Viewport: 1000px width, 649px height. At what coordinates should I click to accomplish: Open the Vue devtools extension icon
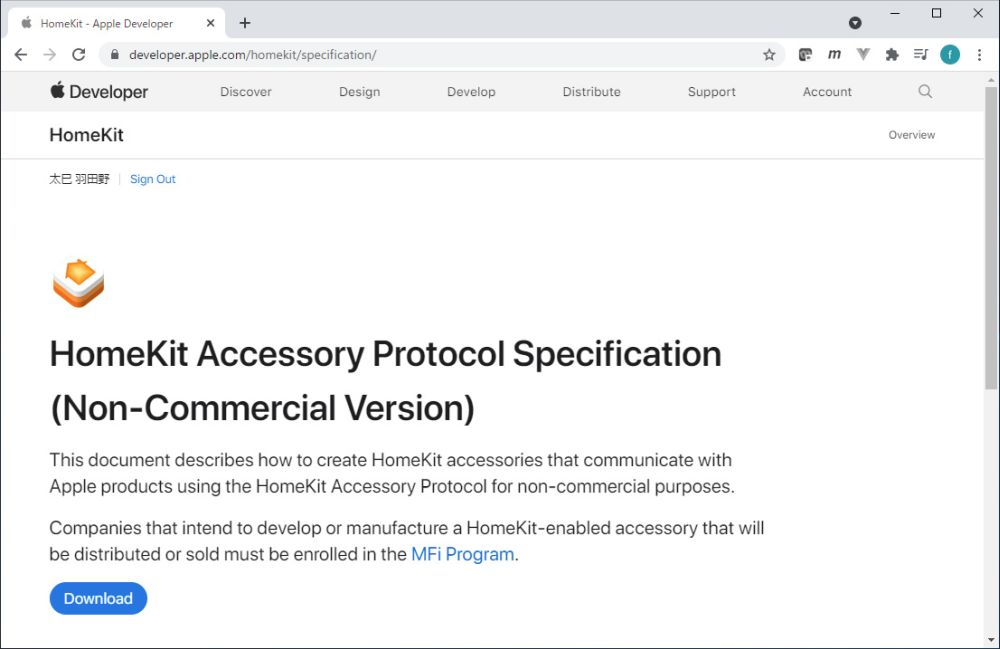click(x=862, y=55)
